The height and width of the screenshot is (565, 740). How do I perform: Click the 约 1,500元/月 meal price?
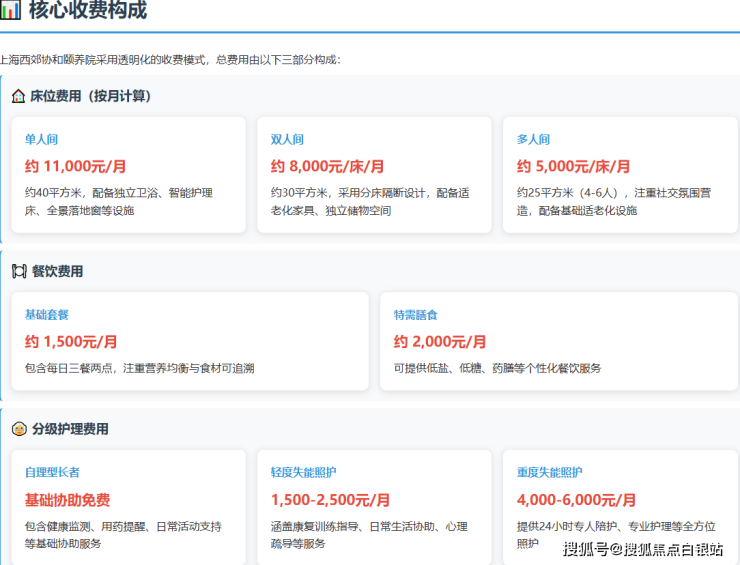(71, 342)
